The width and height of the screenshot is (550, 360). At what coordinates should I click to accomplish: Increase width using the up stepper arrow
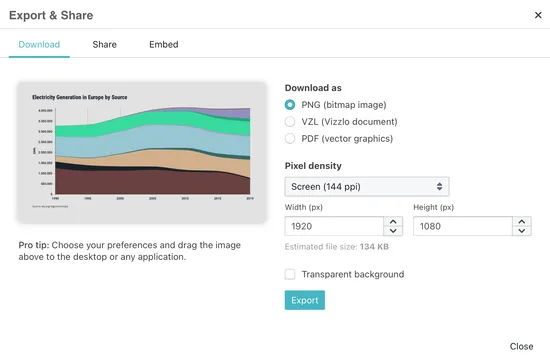click(393, 222)
